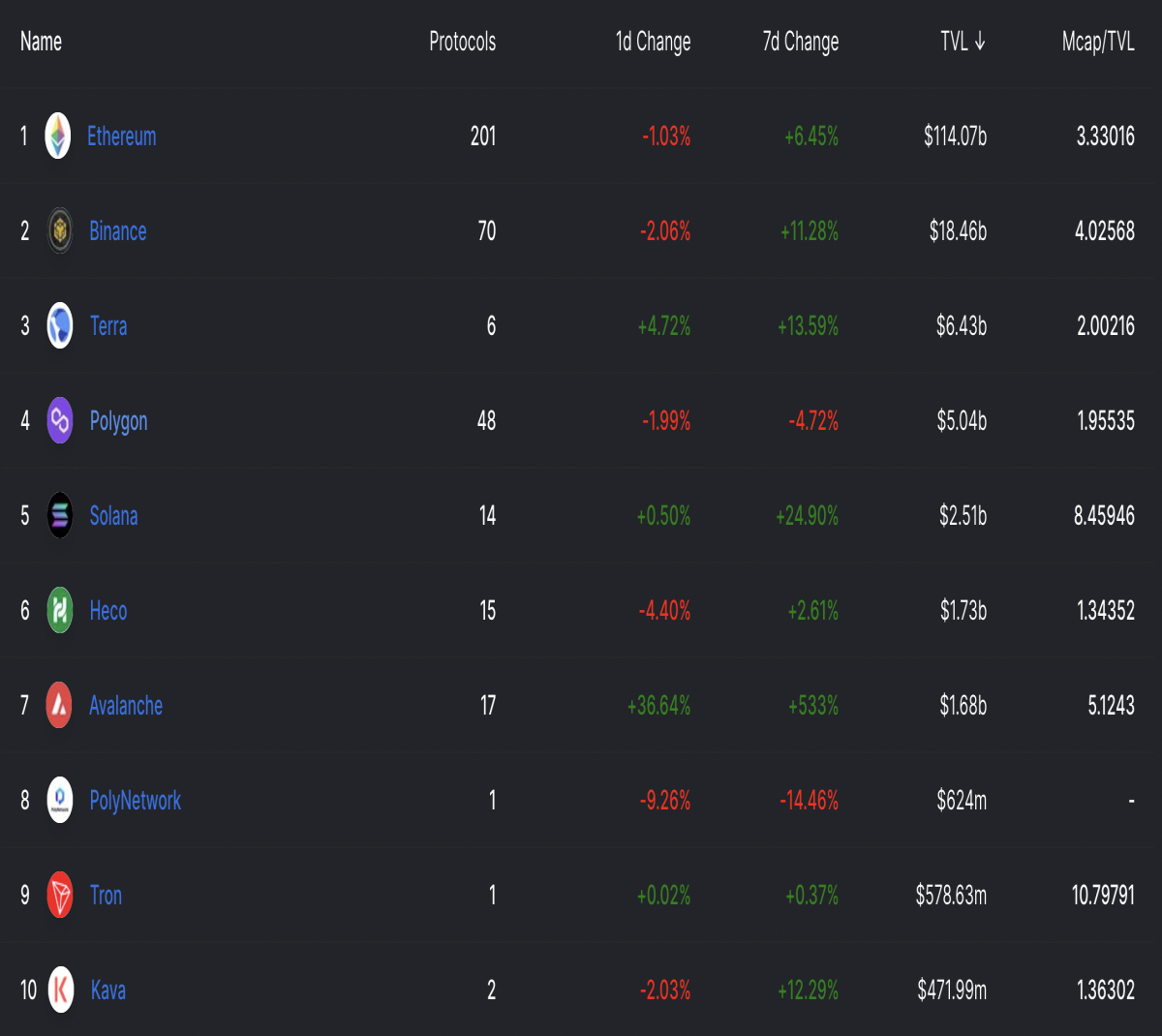Click the Kava chain logo icon
This screenshot has height=1036, width=1162.
pyautogui.click(x=61, y=990)
